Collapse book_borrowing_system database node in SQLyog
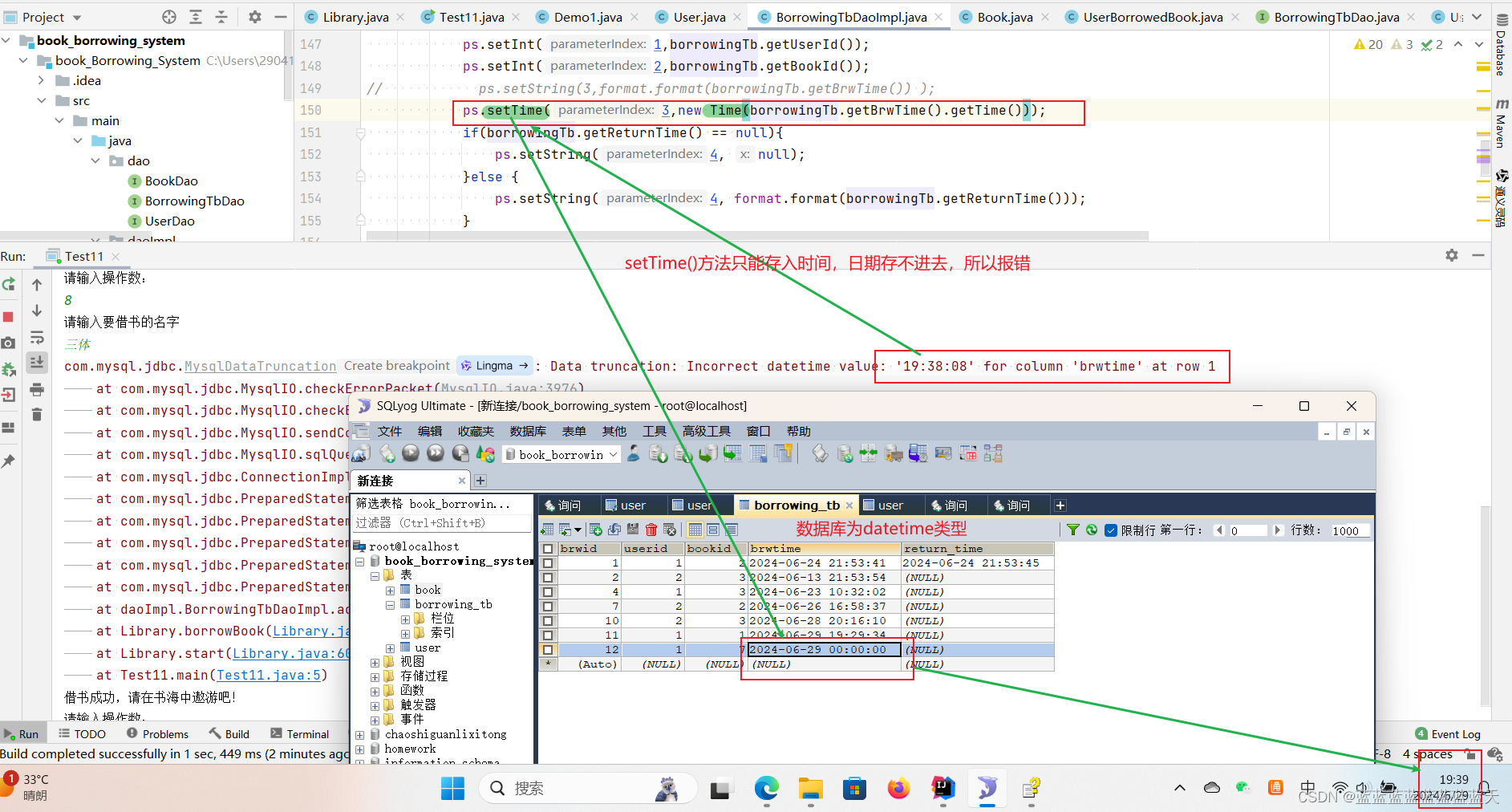Screen dimensions: 1512x812 (360, 562)
